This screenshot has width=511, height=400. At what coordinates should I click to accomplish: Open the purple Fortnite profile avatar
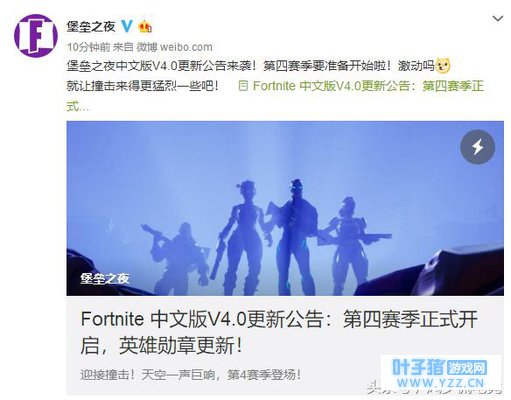coord(36,36)
